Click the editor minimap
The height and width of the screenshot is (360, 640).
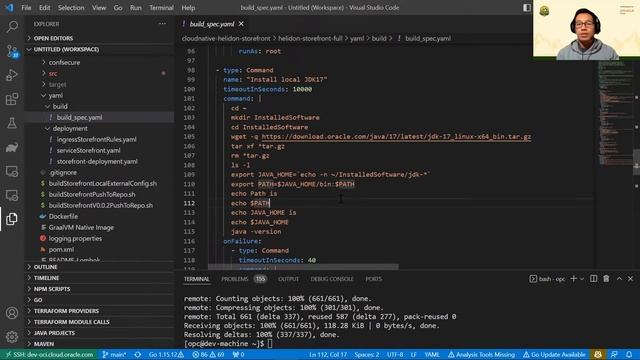click(x=616, y=114)
